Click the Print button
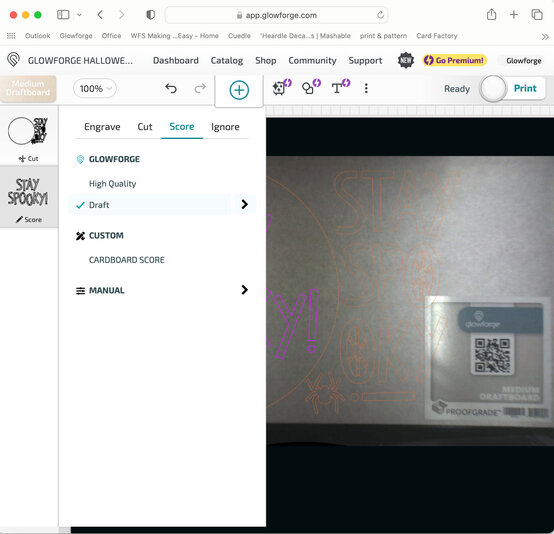 click(525, 88)
